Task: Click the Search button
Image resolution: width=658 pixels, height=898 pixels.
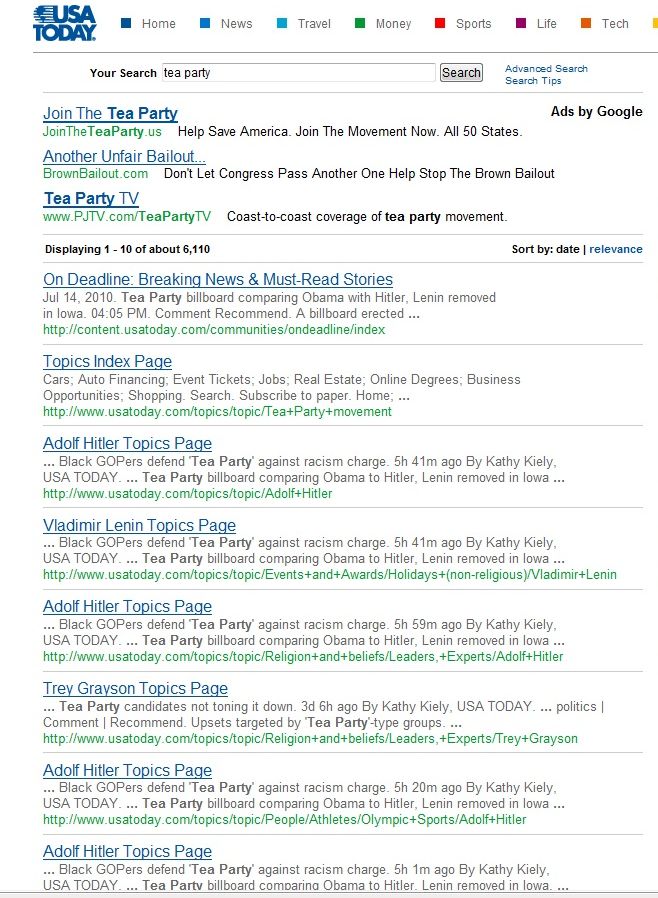Action: (461, 73)
